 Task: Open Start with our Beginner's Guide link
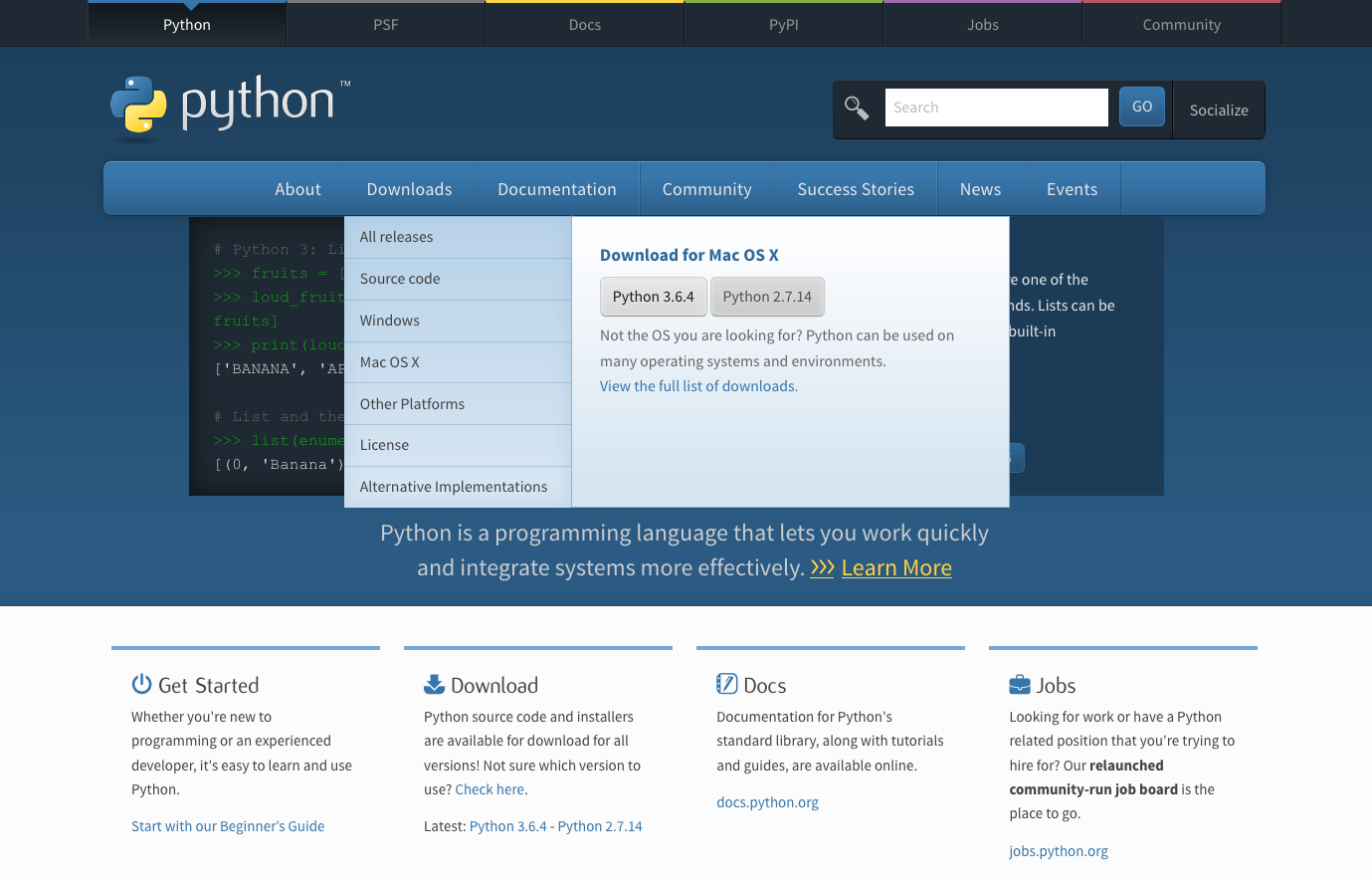(228, 826)
